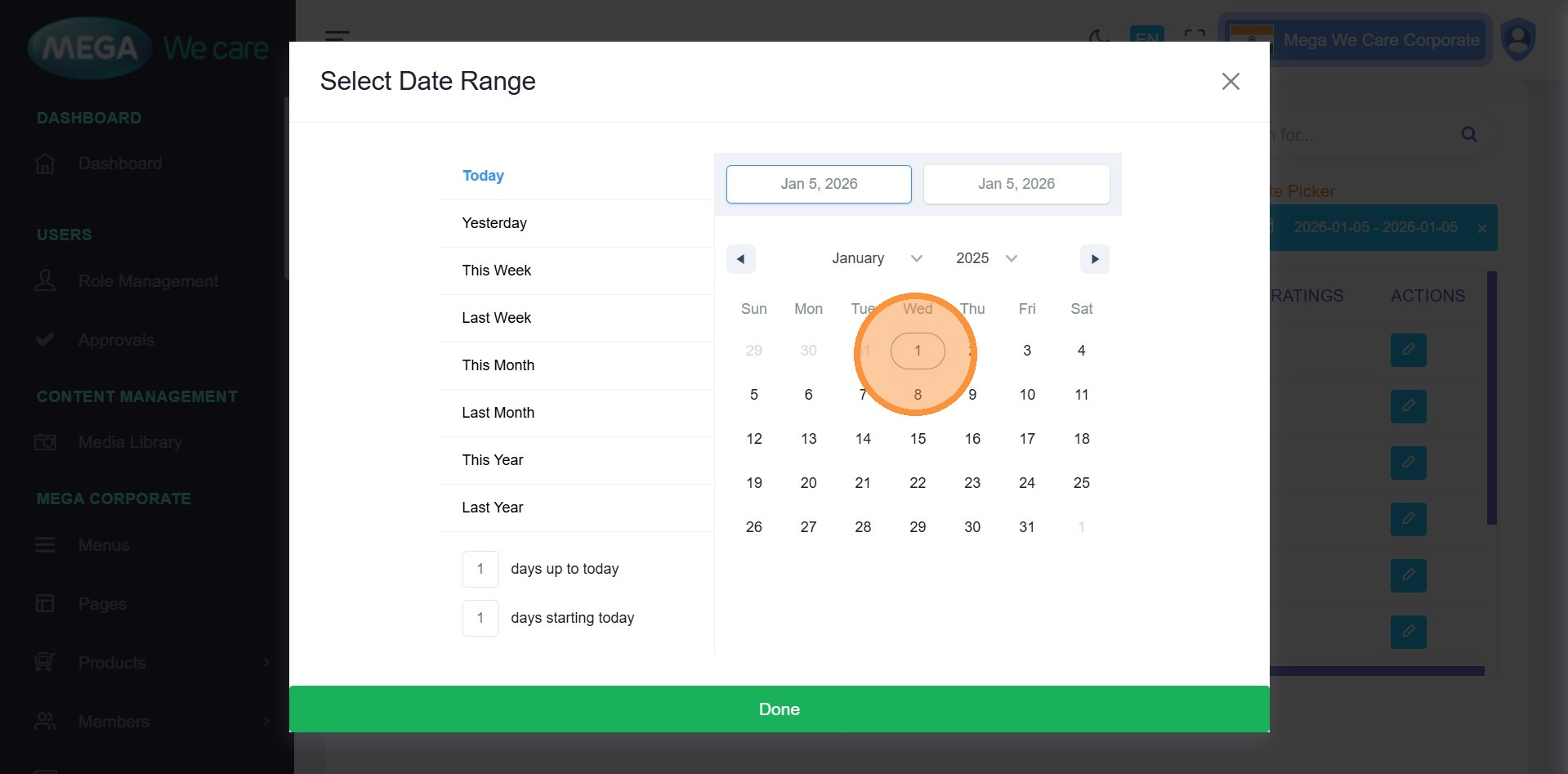Pick January 15 on the calendar

pos(918,439)
